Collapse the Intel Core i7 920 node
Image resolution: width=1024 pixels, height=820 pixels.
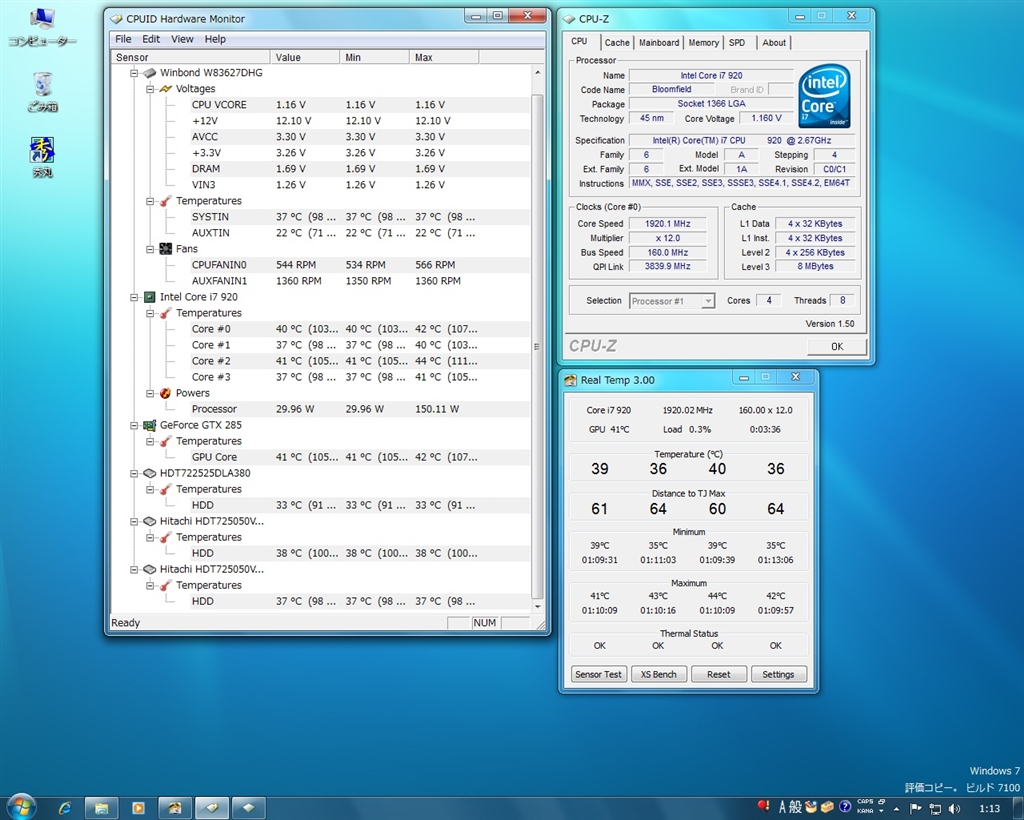(134, 297)
